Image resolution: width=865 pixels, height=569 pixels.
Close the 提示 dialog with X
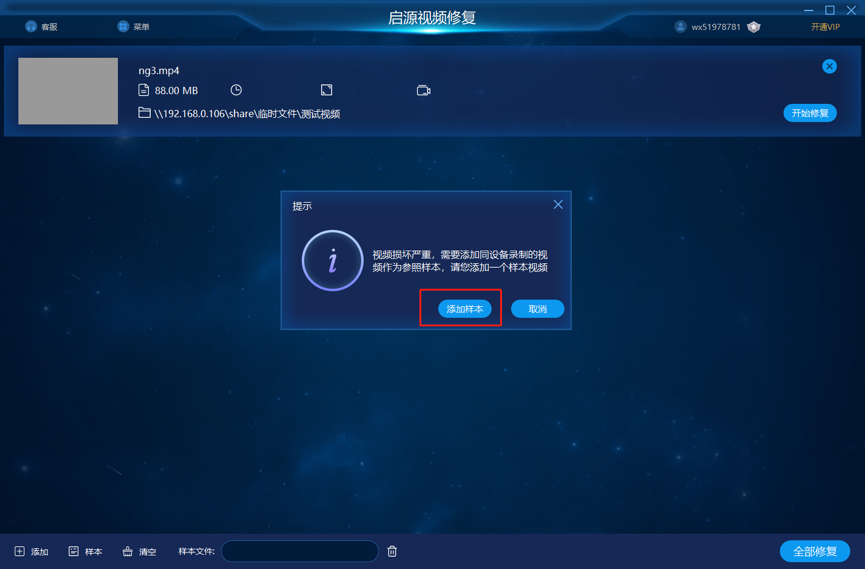click(x=558, y=205)
